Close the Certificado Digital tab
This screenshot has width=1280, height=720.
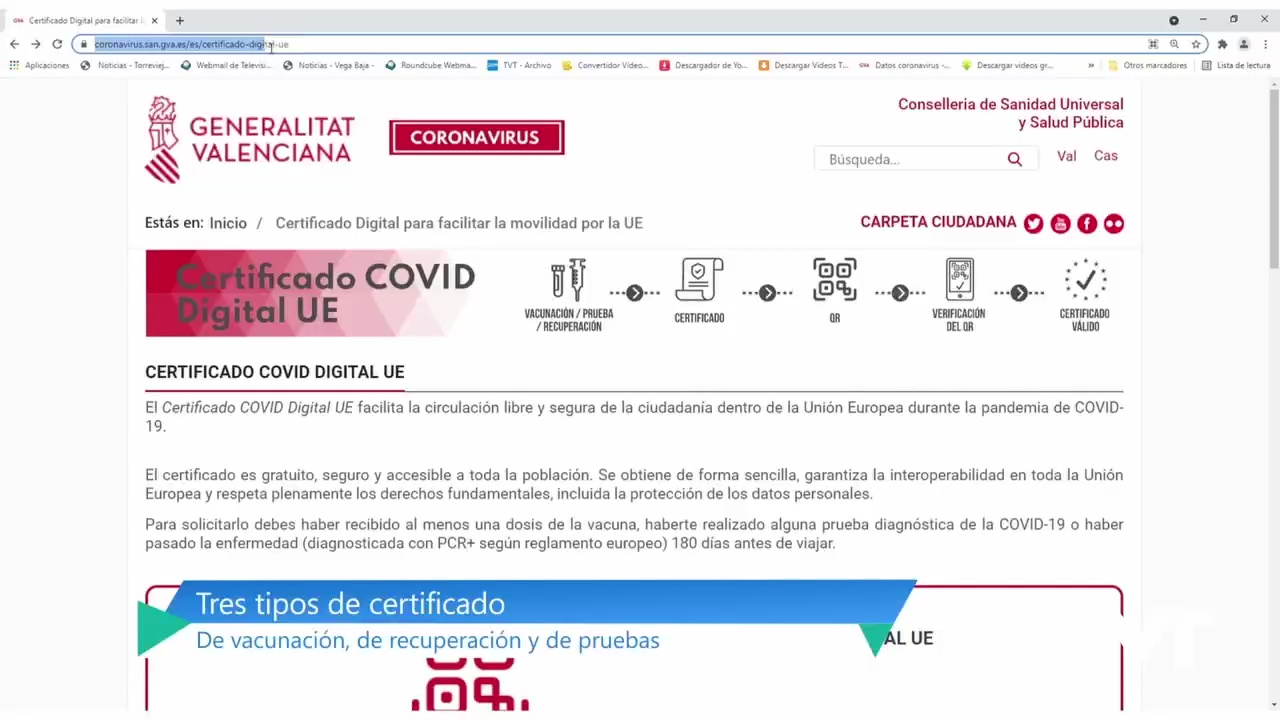pyautogui.click(x=154, y=20)
